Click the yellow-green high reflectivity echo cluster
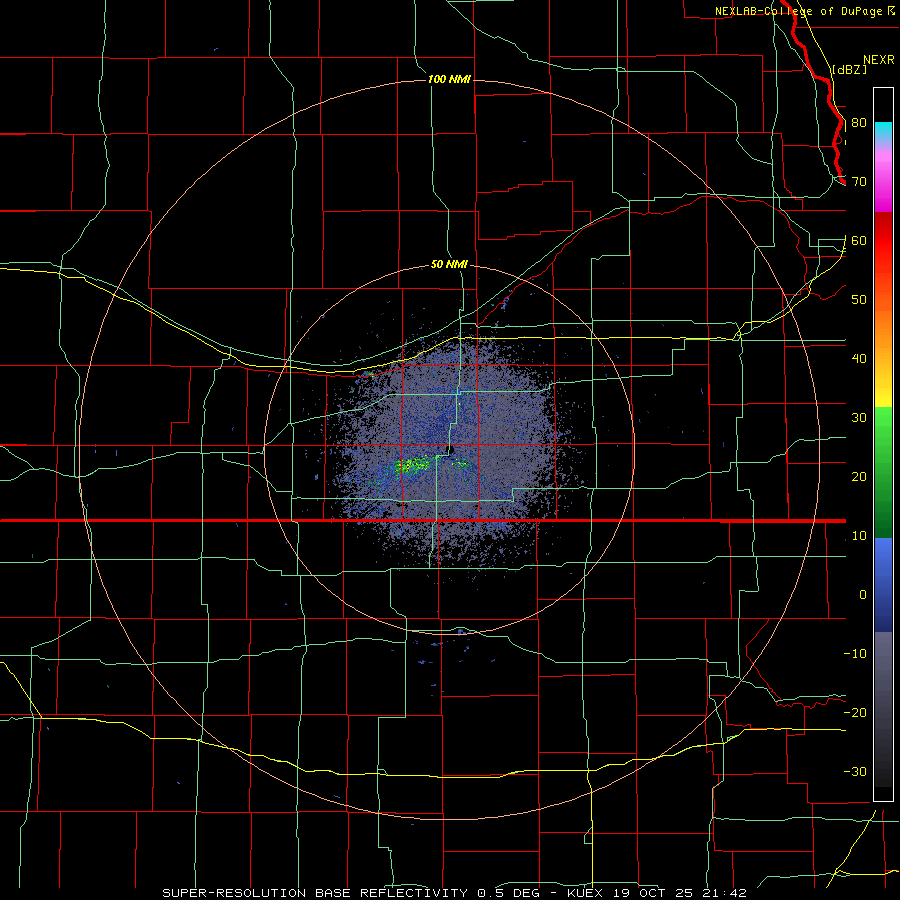The image size is (900, 900). pyautogui.click(x=412, y=465)
